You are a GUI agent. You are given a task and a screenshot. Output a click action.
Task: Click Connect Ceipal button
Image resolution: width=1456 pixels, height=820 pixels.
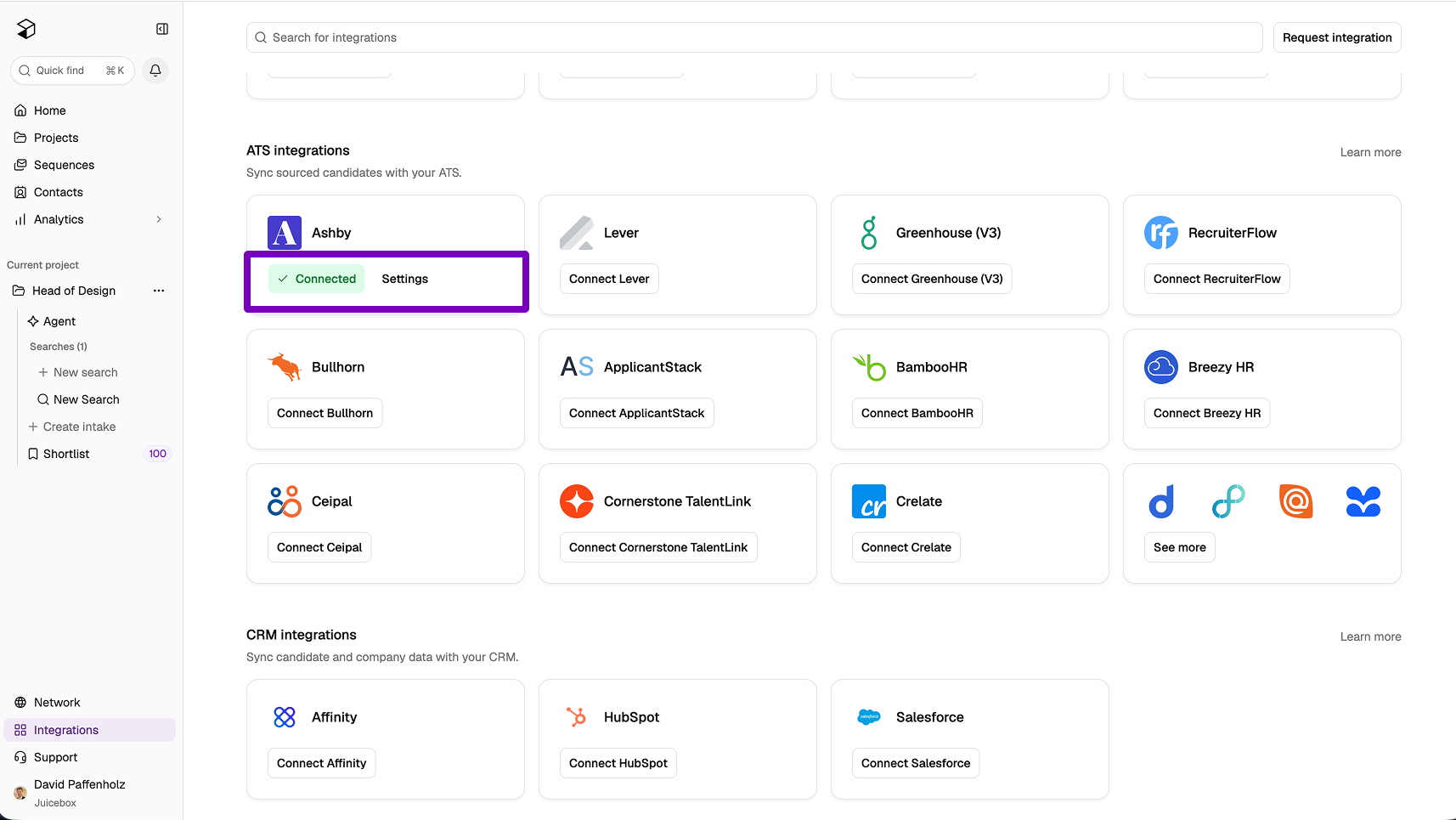click(x=319, y=547)
